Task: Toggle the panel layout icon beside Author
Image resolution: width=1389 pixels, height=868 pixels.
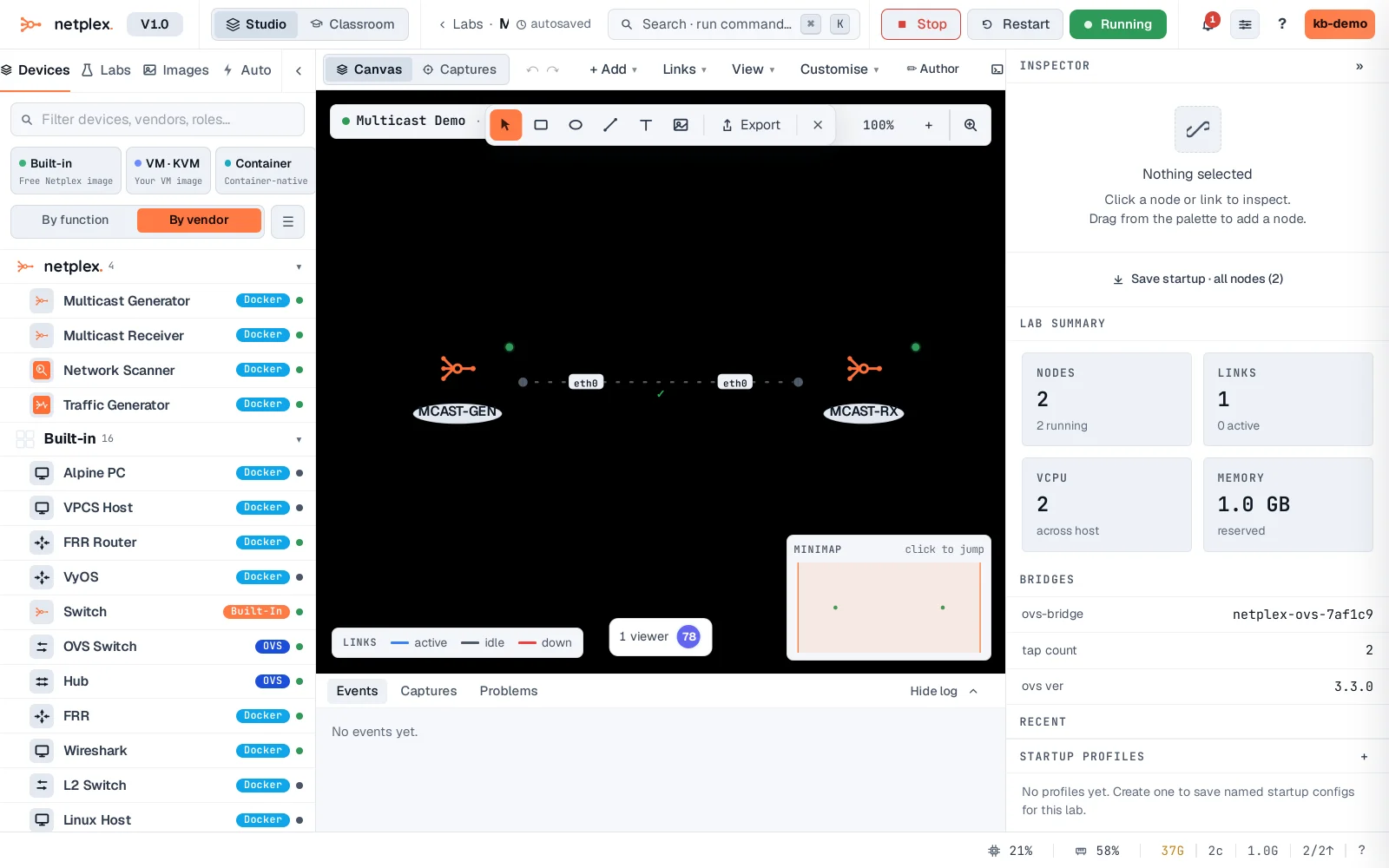Action: tap(997, 69)
